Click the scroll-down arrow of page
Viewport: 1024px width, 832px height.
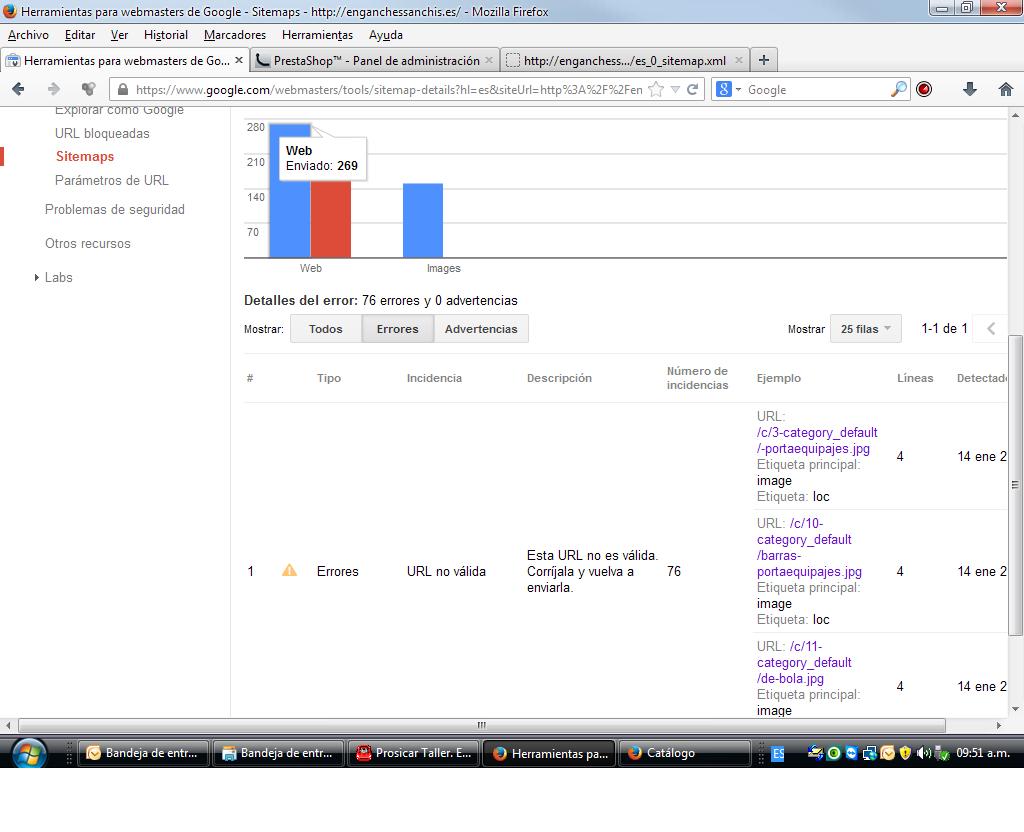[x=1015, y=709]
